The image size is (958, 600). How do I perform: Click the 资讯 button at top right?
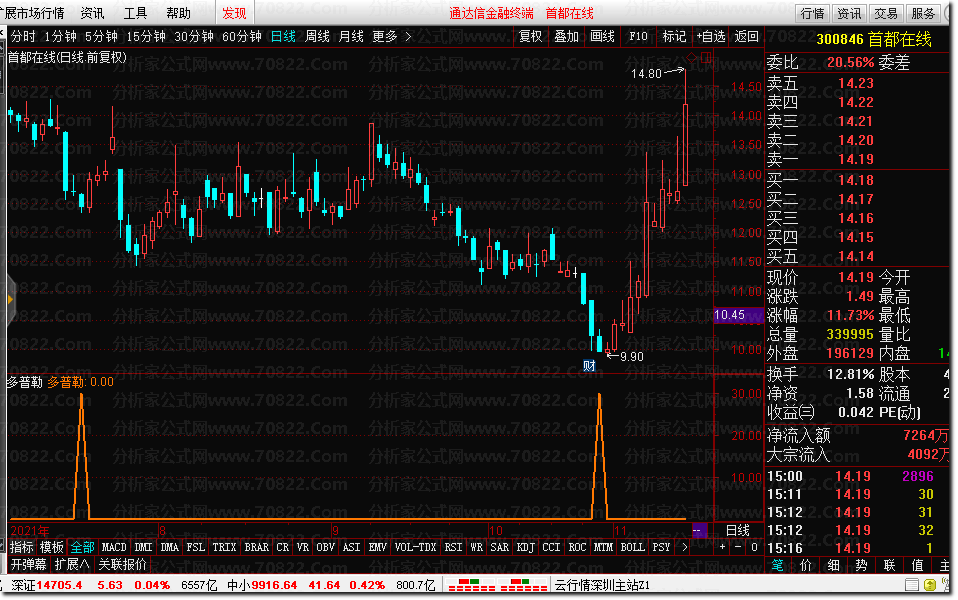(849, 13)
